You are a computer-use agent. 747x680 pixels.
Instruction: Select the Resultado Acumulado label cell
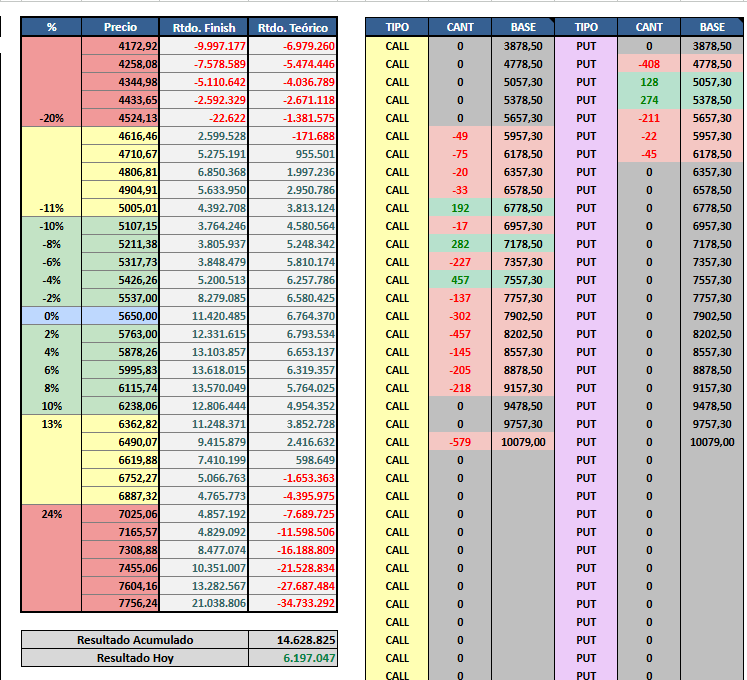tap(135, 639)
